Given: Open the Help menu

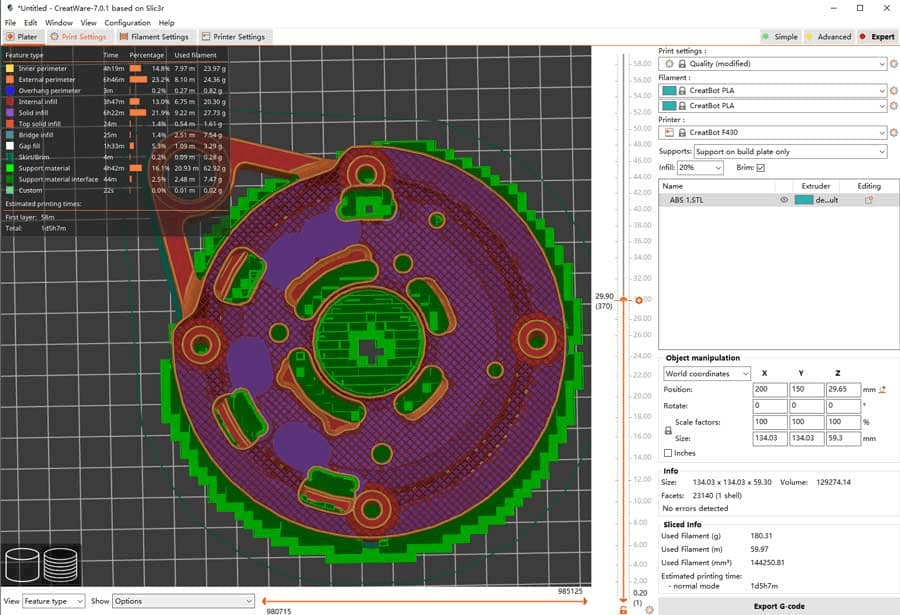Looking at the screenshot, I should (x=166, y=23).
